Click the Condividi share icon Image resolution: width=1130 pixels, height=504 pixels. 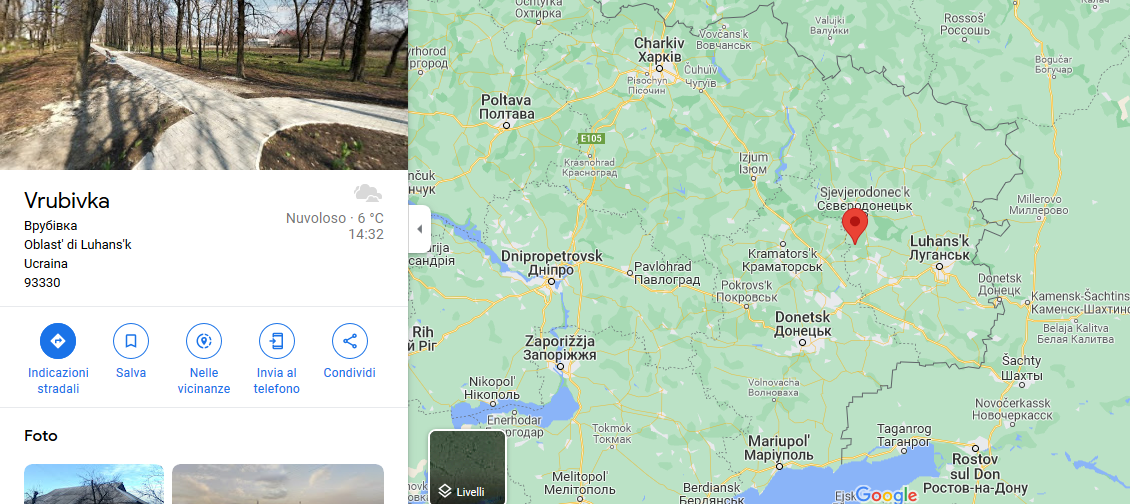(x=350, y=341)
